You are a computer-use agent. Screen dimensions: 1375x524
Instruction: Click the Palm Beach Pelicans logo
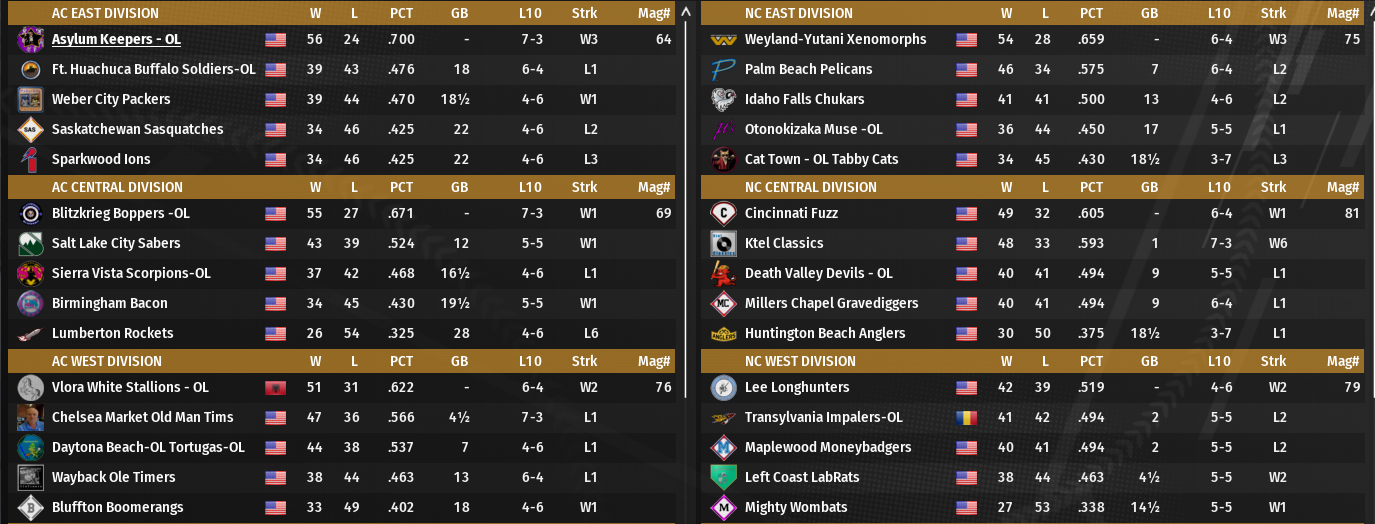point(723,70)
